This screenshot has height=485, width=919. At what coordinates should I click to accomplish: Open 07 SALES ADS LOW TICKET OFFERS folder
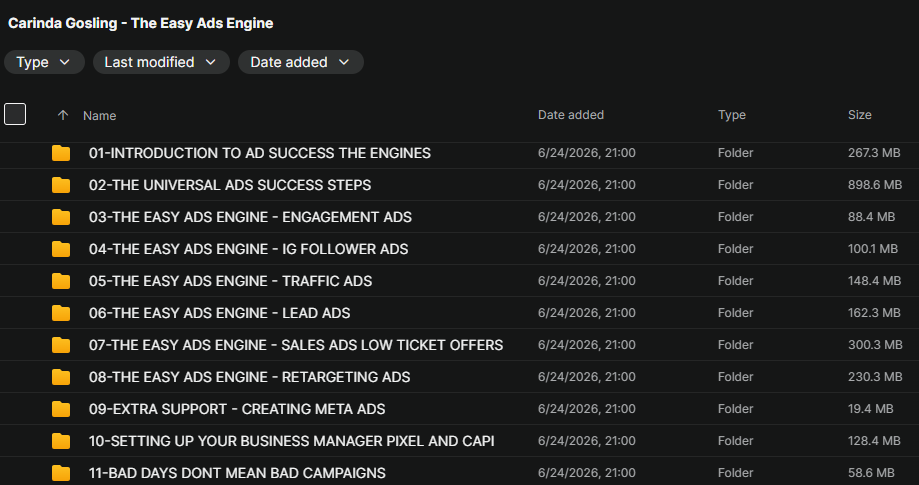[296, 345]
